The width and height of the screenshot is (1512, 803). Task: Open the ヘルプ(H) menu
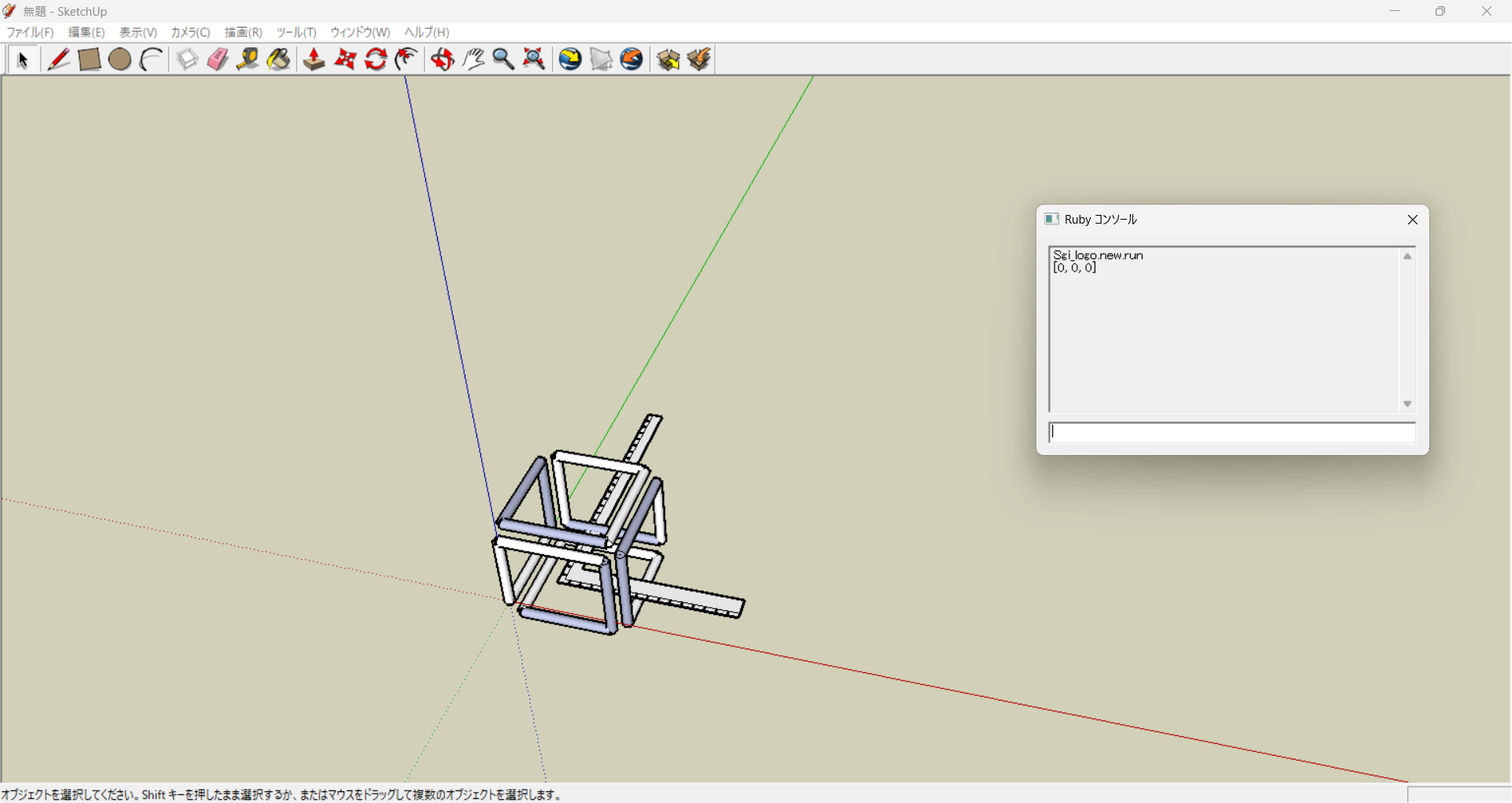point(427,32)
